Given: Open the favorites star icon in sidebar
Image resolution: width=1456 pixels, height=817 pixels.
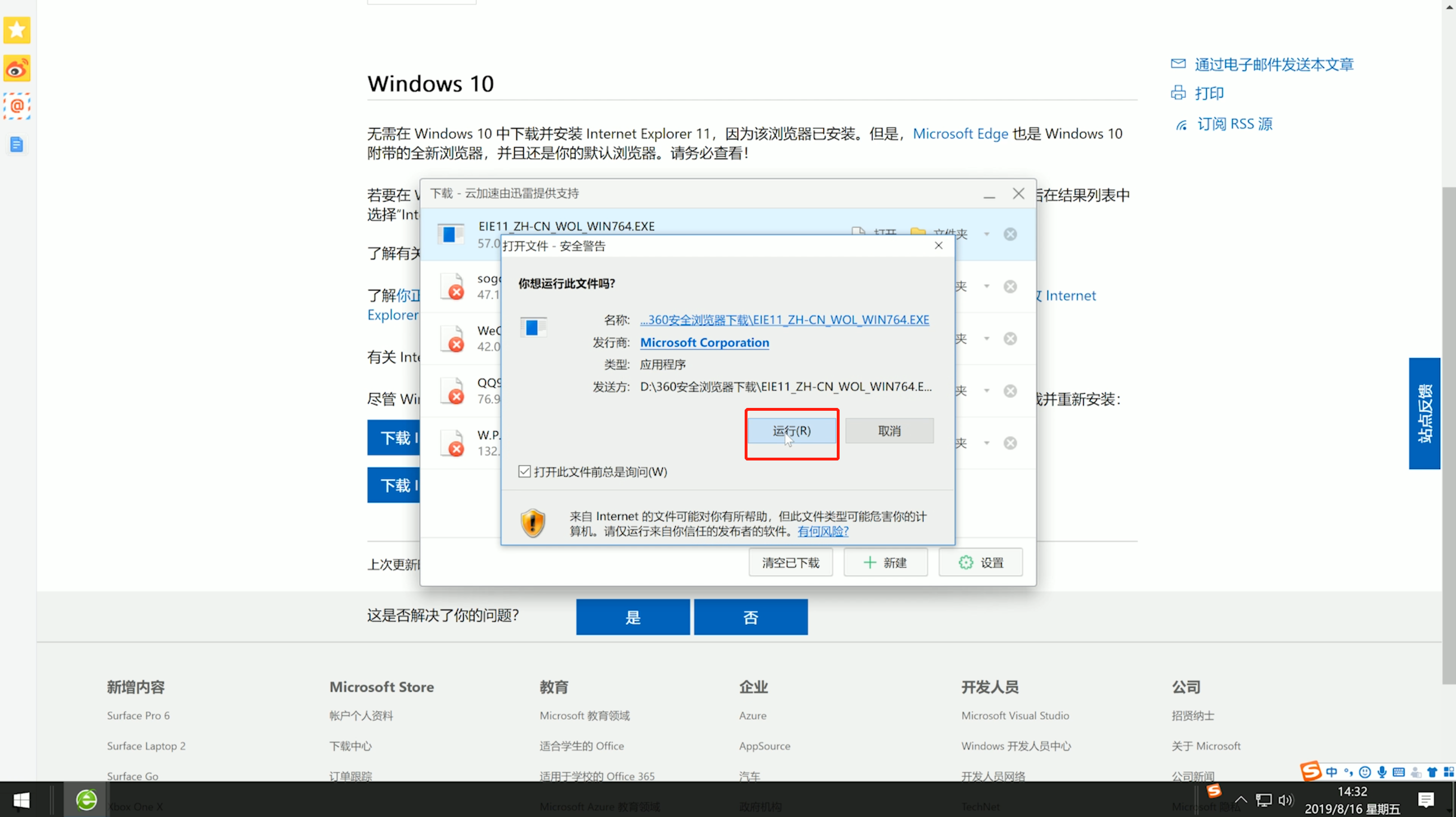Looking at the screenshot, I should click(x=17, y=30).
